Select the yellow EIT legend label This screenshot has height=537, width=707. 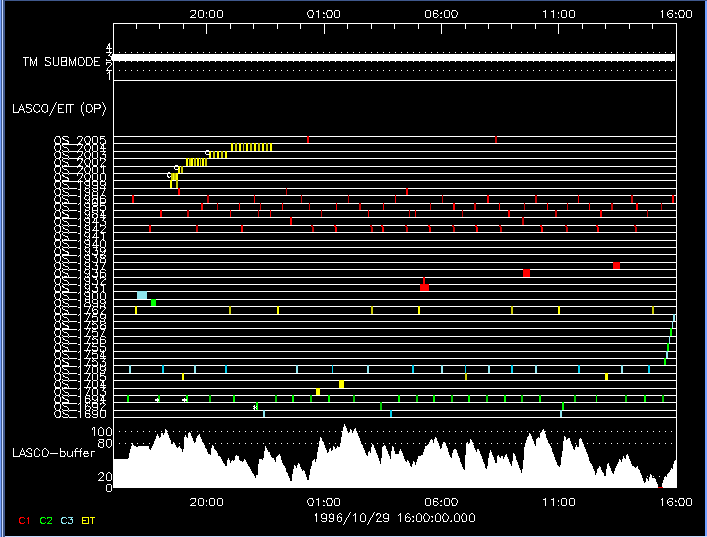click(88, 521)
